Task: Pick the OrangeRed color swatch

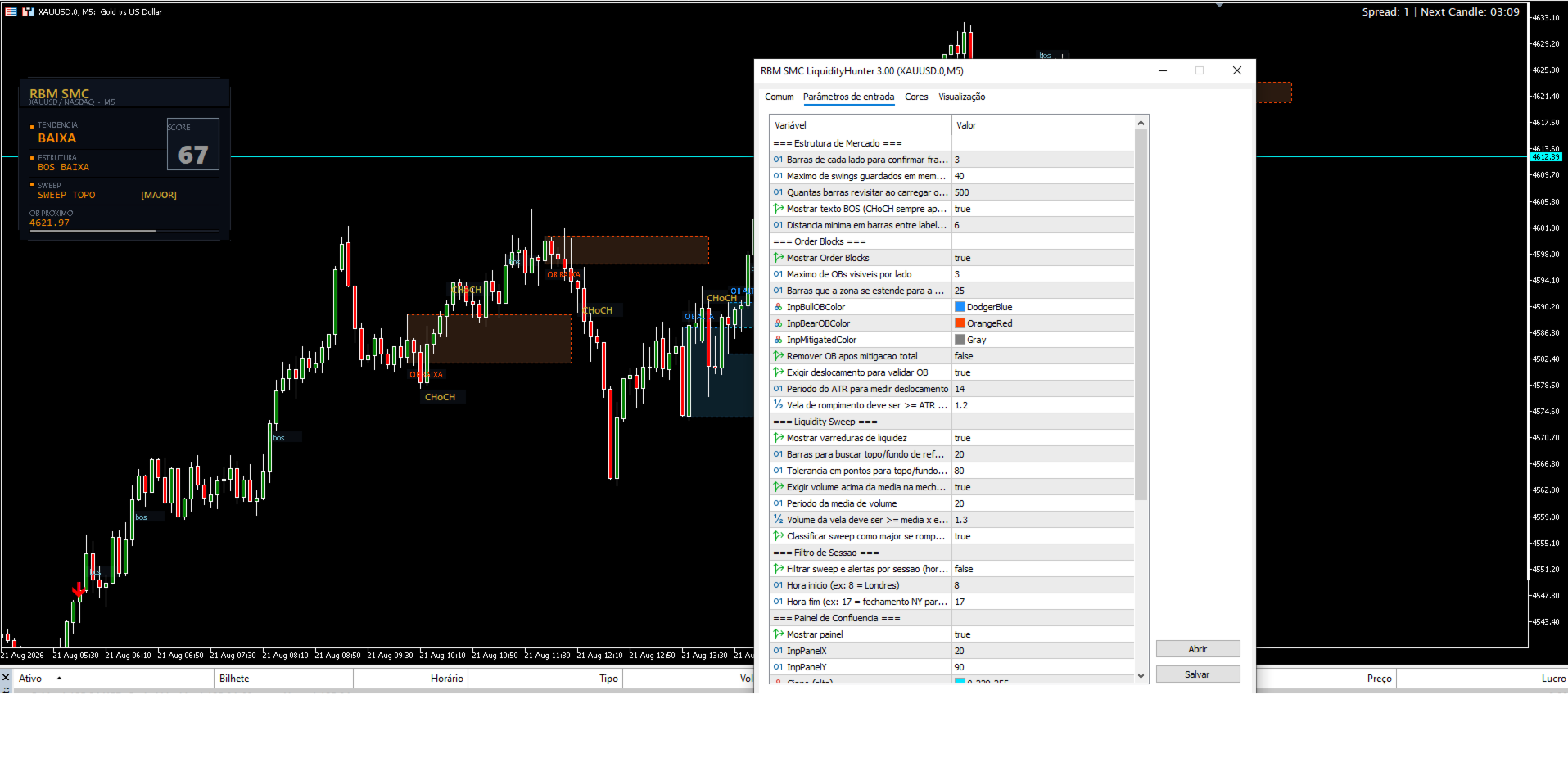Action: [960, 323]
